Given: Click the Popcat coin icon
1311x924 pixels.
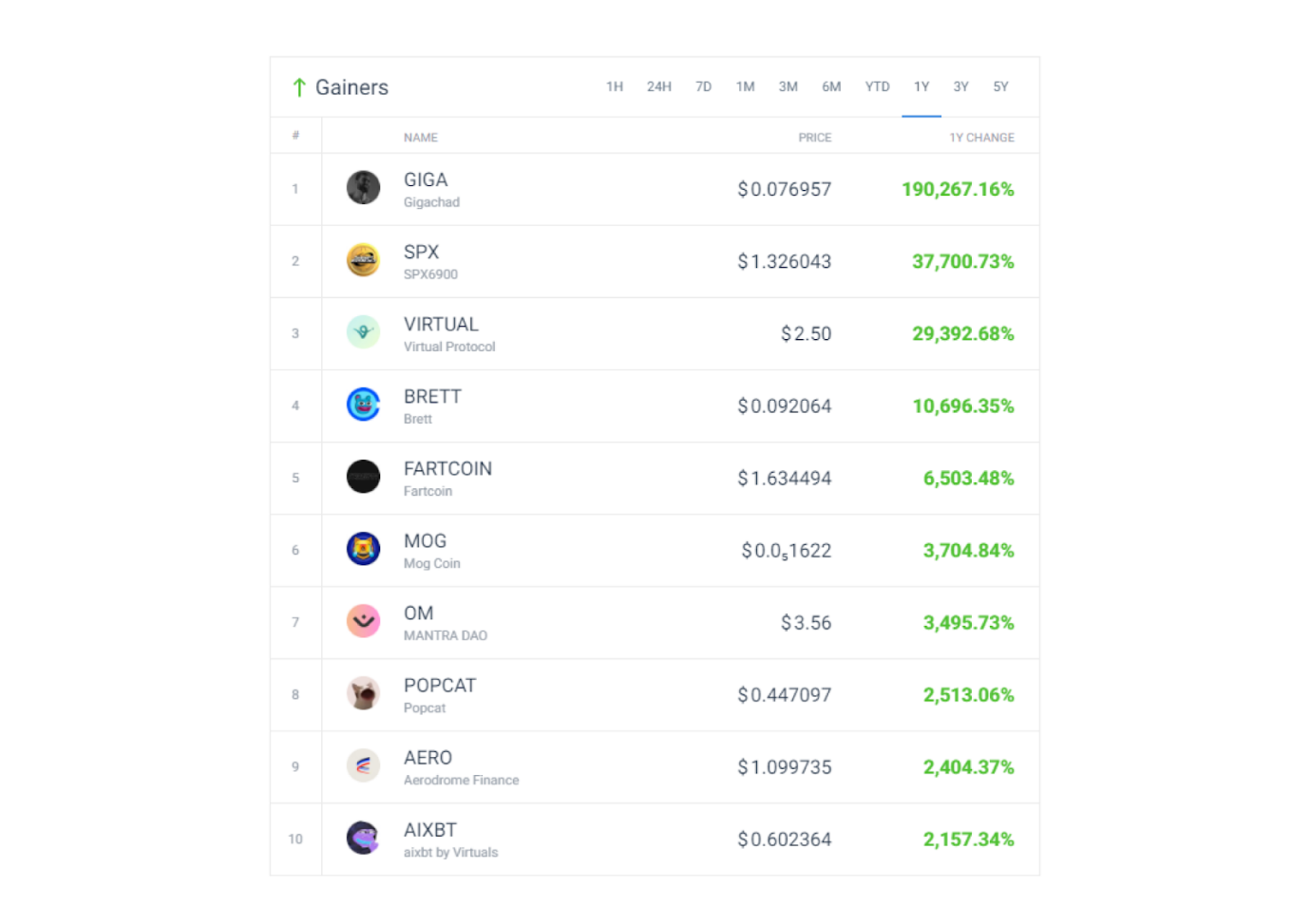Looking at the screenshot, I should coord(363,694).
